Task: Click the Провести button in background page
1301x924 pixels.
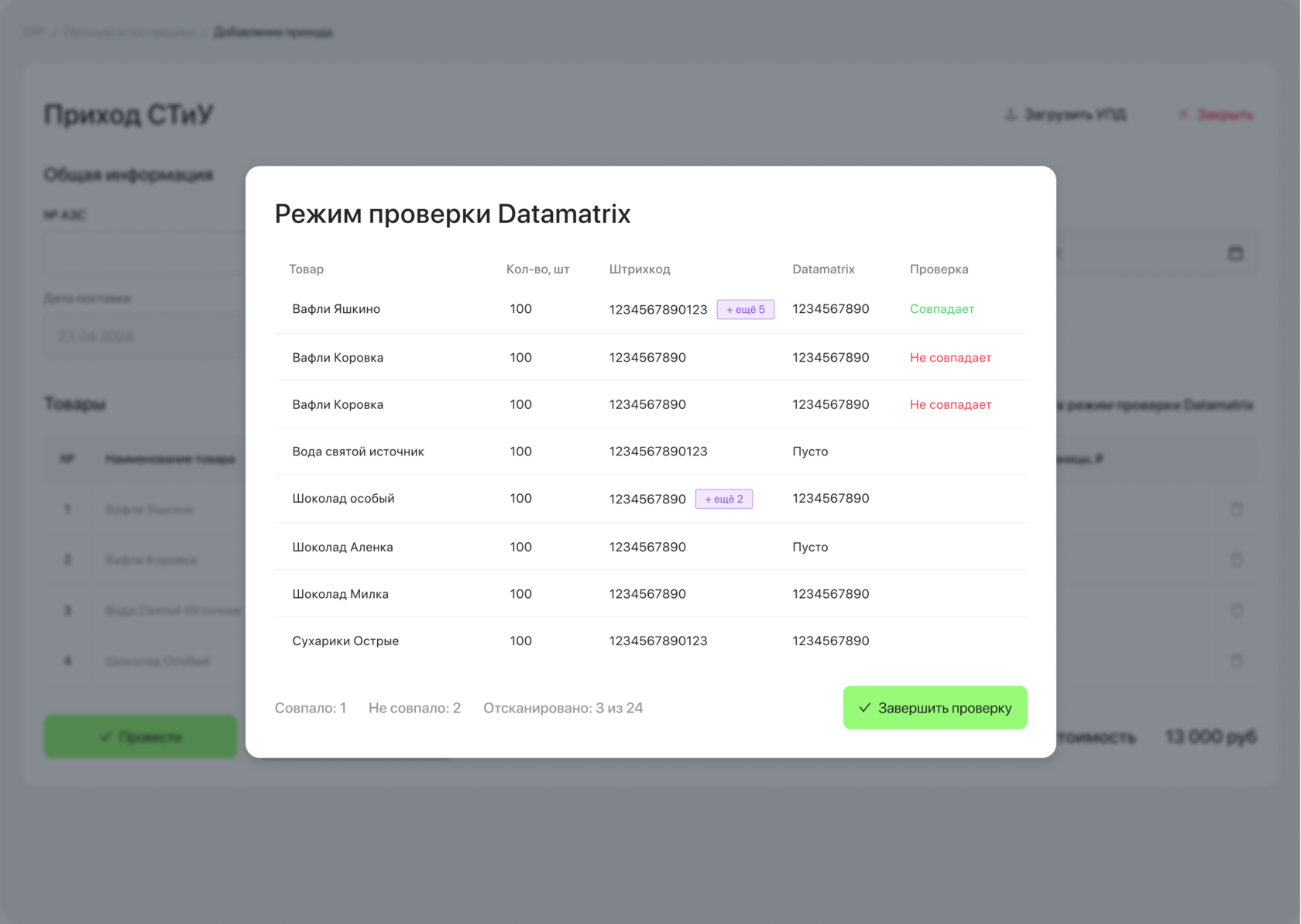Action: click(x=140, y=737)
